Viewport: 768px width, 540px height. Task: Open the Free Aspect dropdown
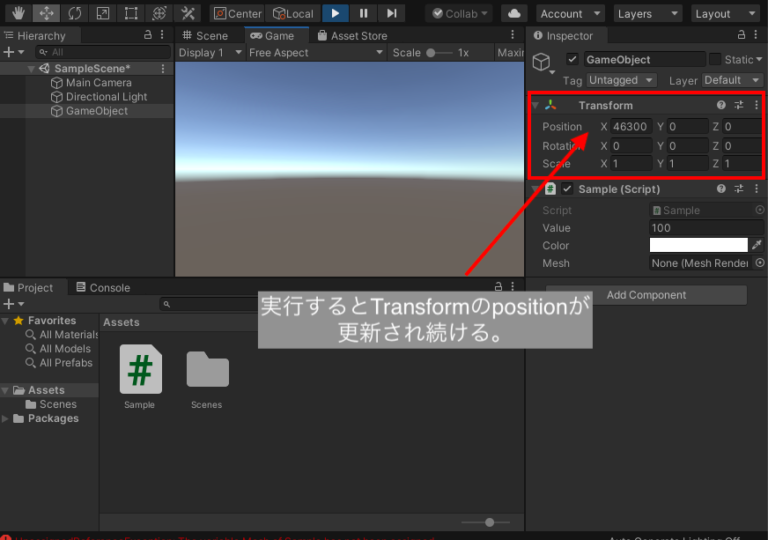tap(315, 52)
